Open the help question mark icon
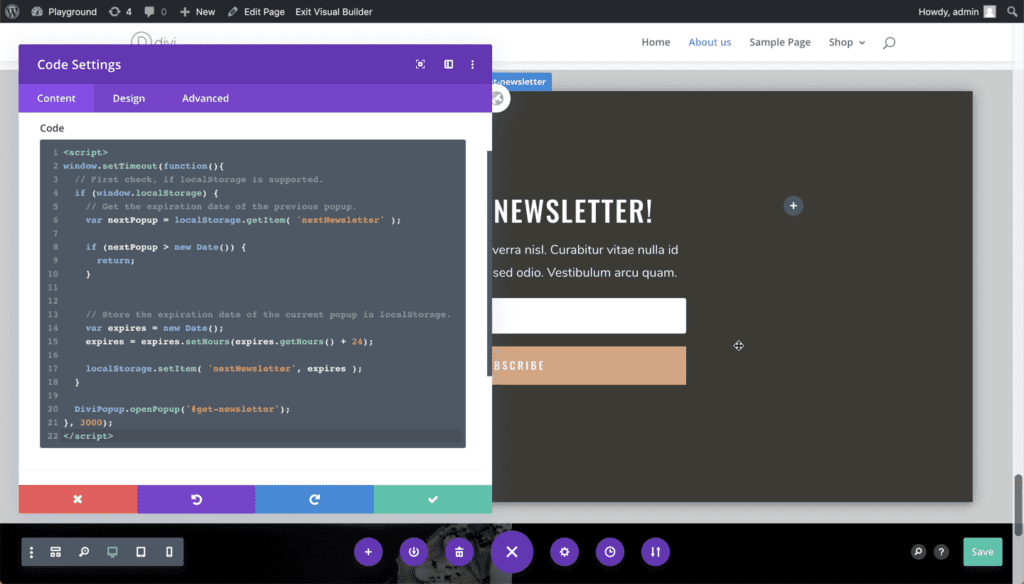Image resolution: width=1024 pixels, height=584 pixels. pyautogui.click(x=941, y=552)
